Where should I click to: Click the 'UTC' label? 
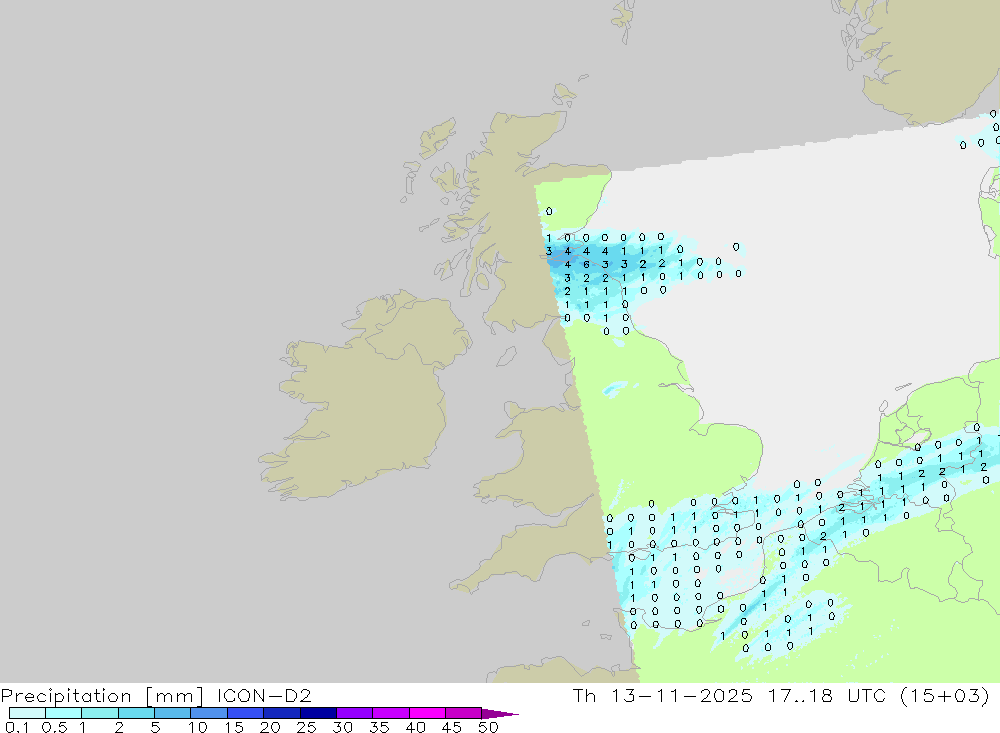pyautogui.click(x=867, y=695)
